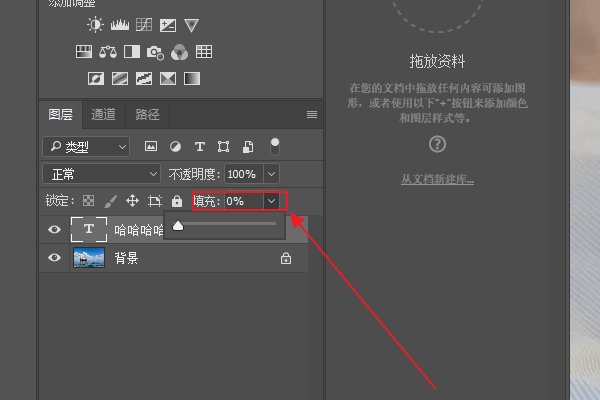Lock layer position

click(132, 201)
